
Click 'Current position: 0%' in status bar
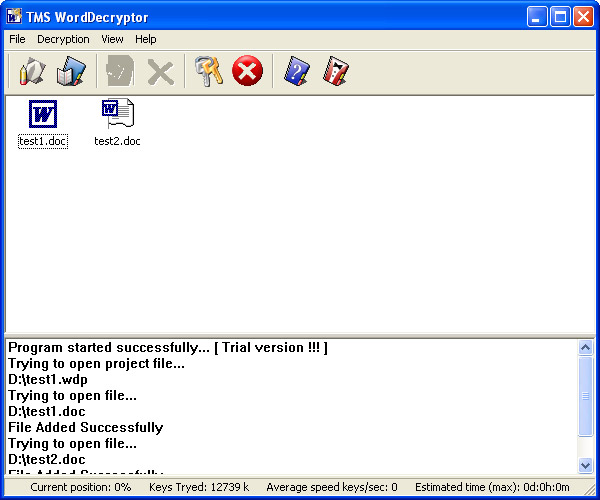tap(81, 487)
